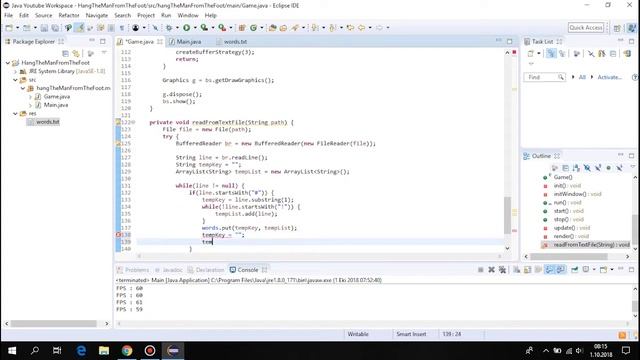The height and width of the screenshot is (360, 640).
Task: Click the Display Selected Console monitor icon
Action: coord(586,270)
